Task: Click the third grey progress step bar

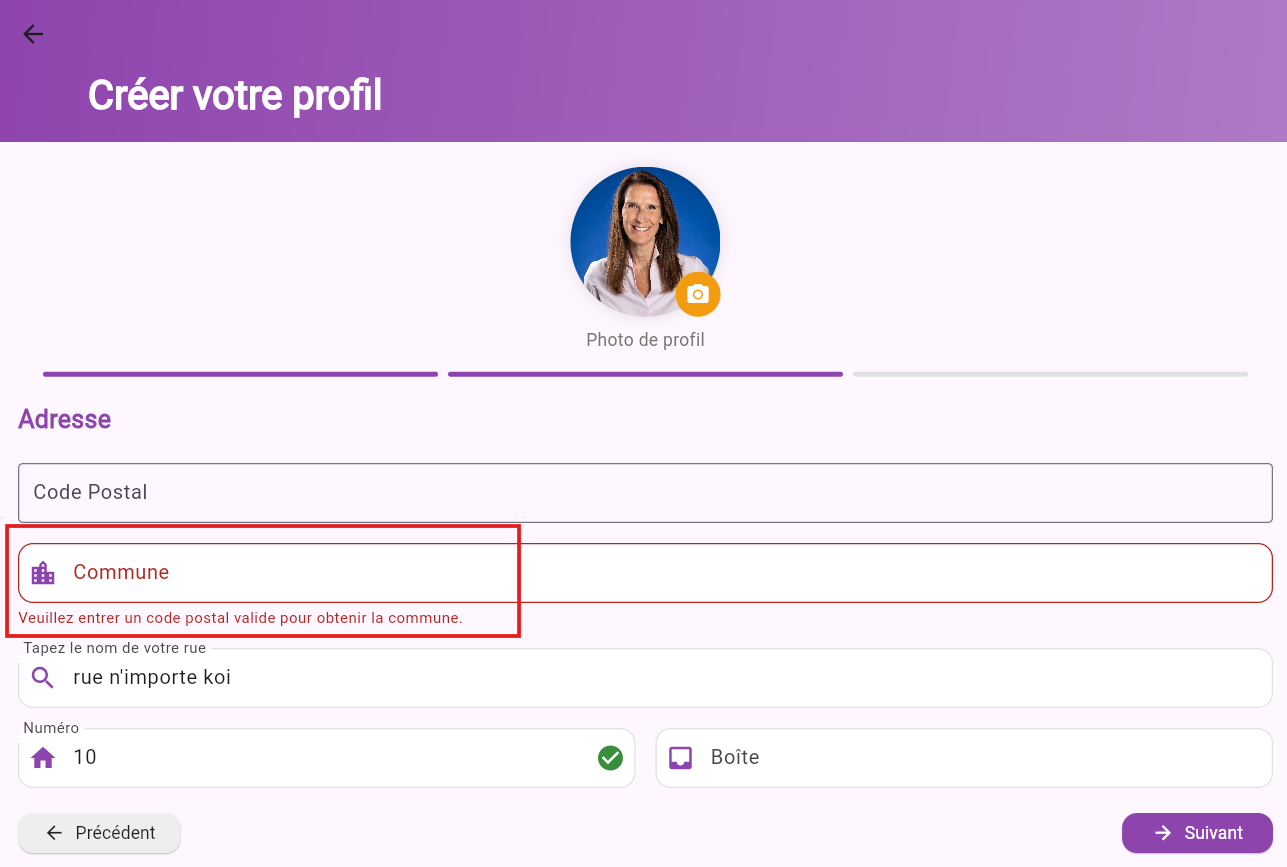Action: pyautogui.click(x=1050, y=374)
